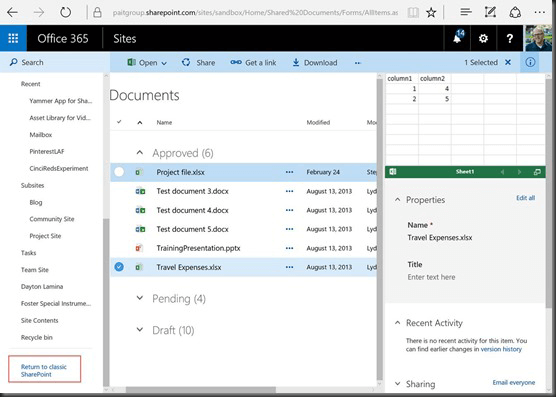This screenshot has width=556, height=397.
Task: Deselect the Travel Expenses.xlsx checkmark
Action: [x=119, y=267]
